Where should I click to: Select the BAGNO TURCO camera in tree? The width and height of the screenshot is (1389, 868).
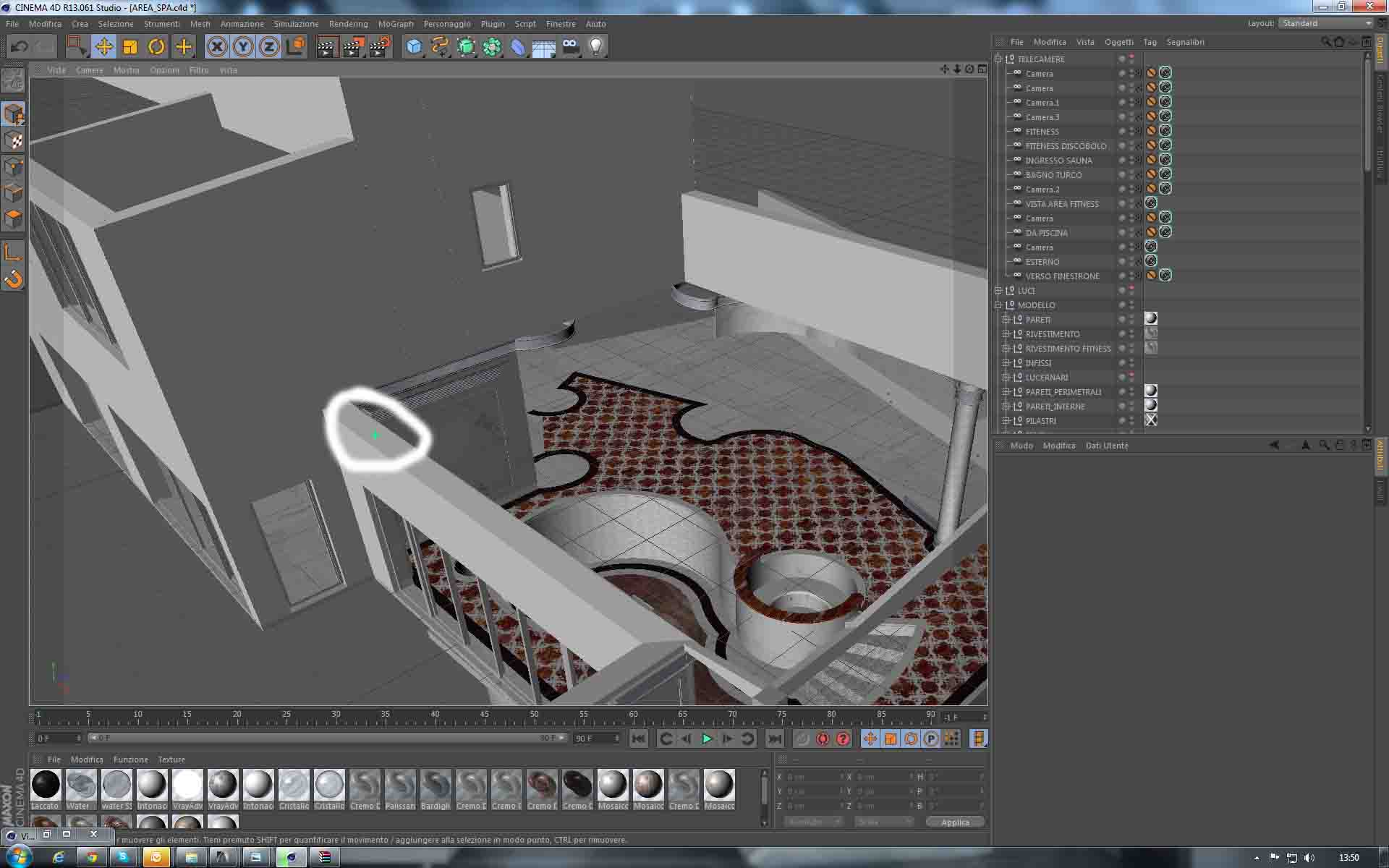pos(1053,175)
